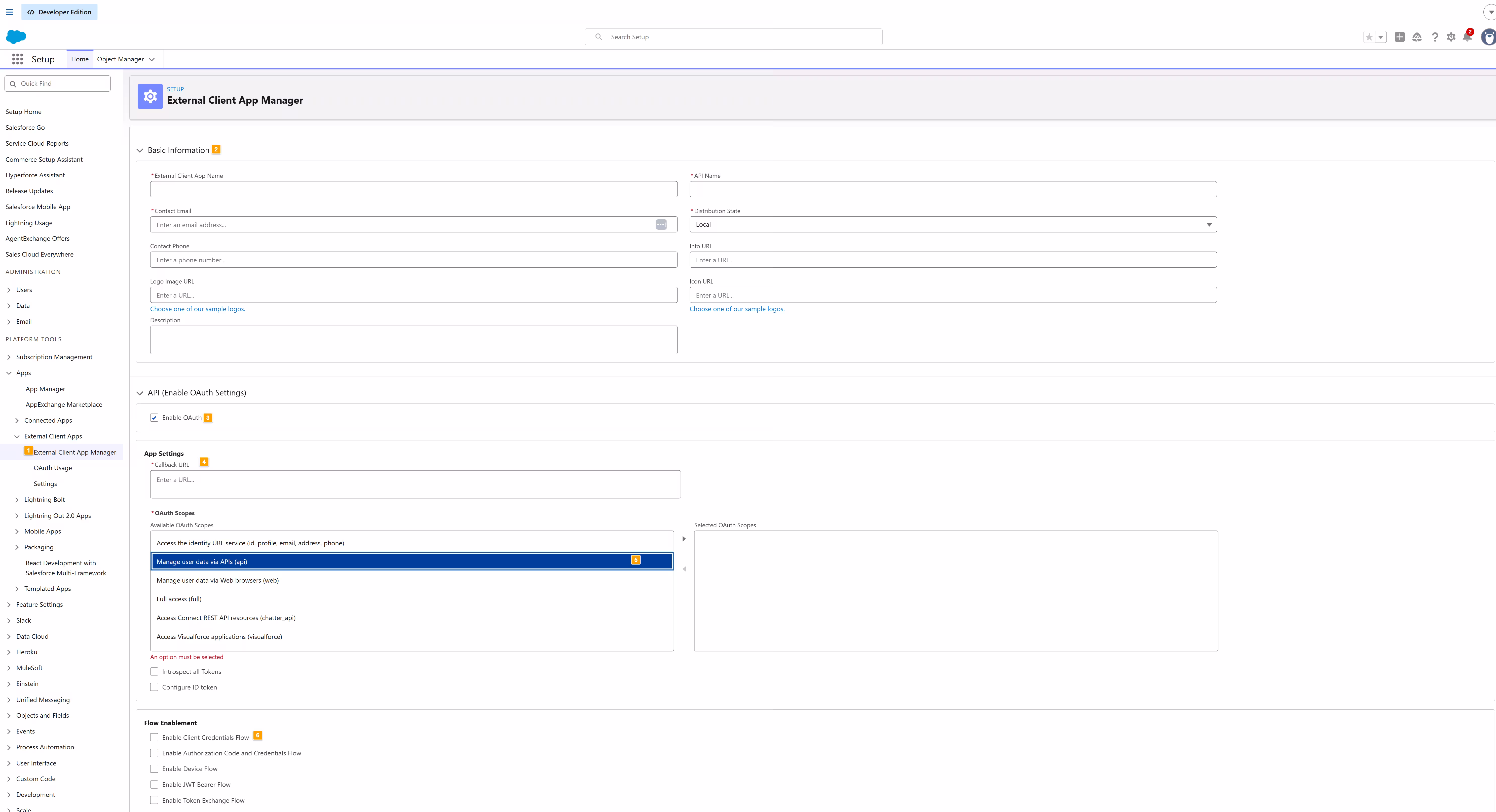Select the Full access (full) scope
This screenshot has width=1496, height=812.
point(412,599)
